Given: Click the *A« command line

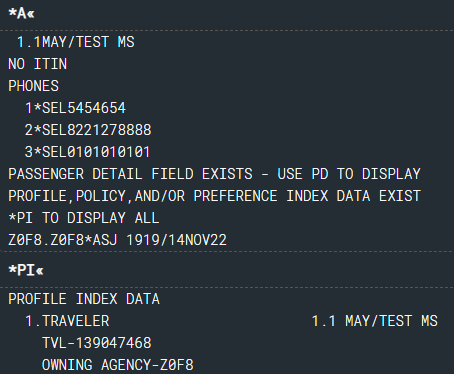Looking at the screenshot, I should [x=21, y=13].
